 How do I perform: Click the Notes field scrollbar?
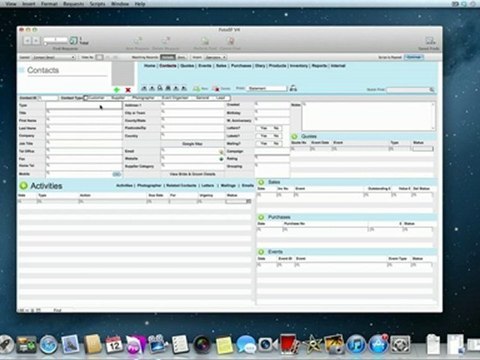[x=433, y=116]
